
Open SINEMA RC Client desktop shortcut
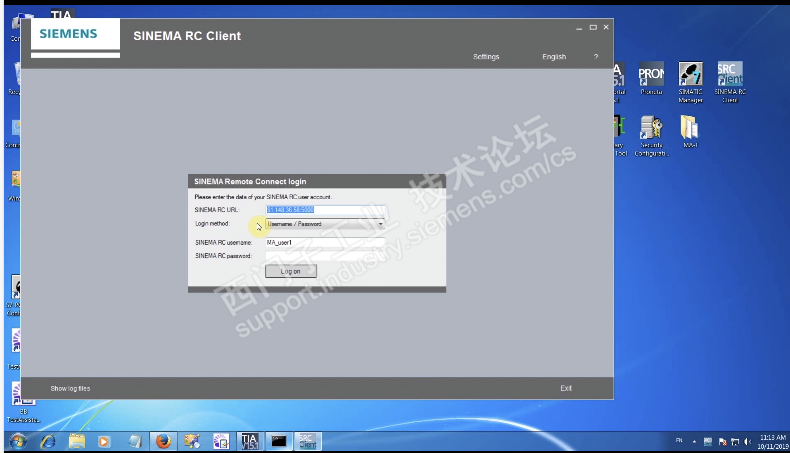(730, 82)
